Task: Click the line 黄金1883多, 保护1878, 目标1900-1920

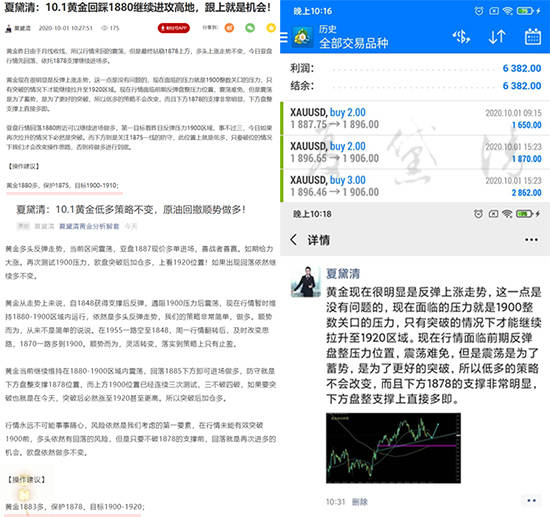Action: coord(75,507)
